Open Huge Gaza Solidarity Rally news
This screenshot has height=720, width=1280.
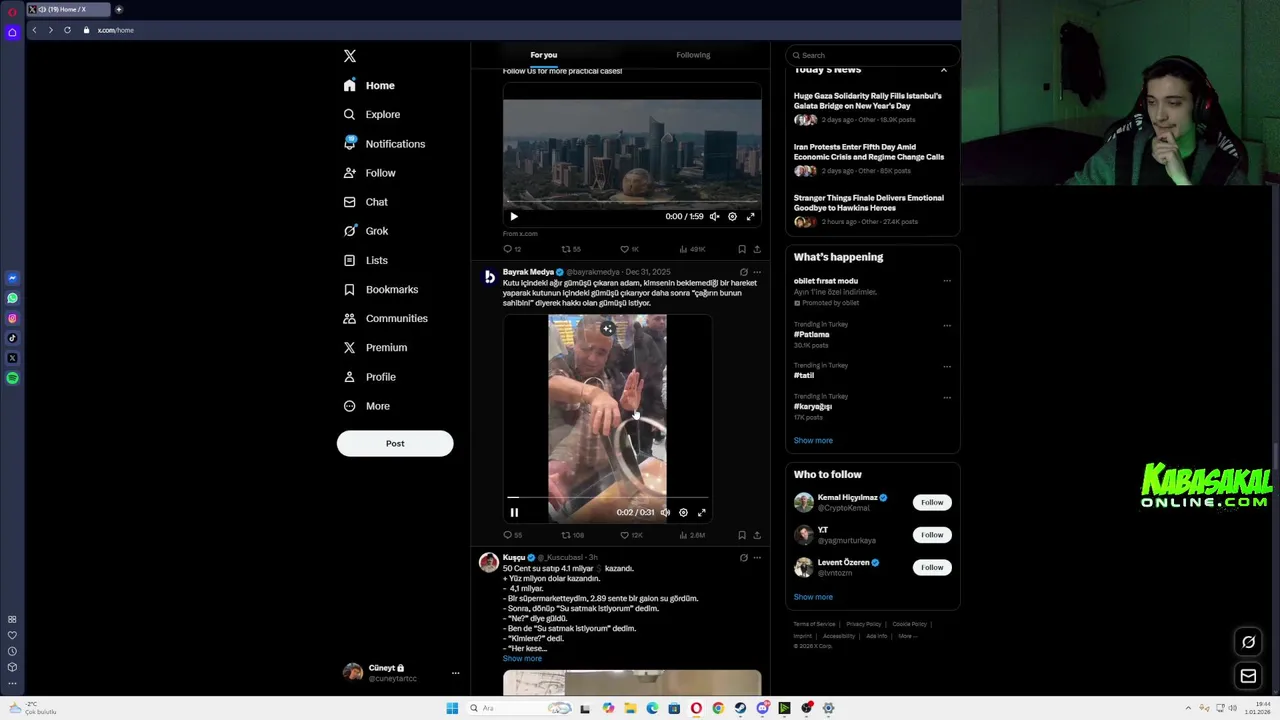point(868,101)
